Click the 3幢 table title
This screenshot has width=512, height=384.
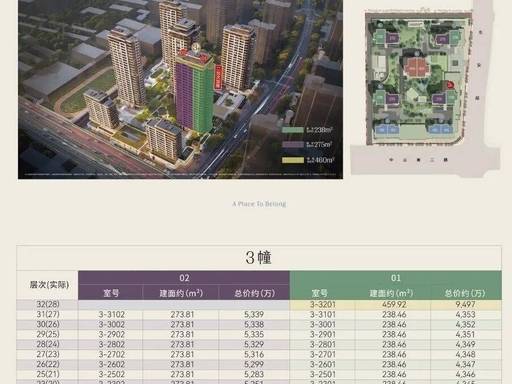pos(259,258)
